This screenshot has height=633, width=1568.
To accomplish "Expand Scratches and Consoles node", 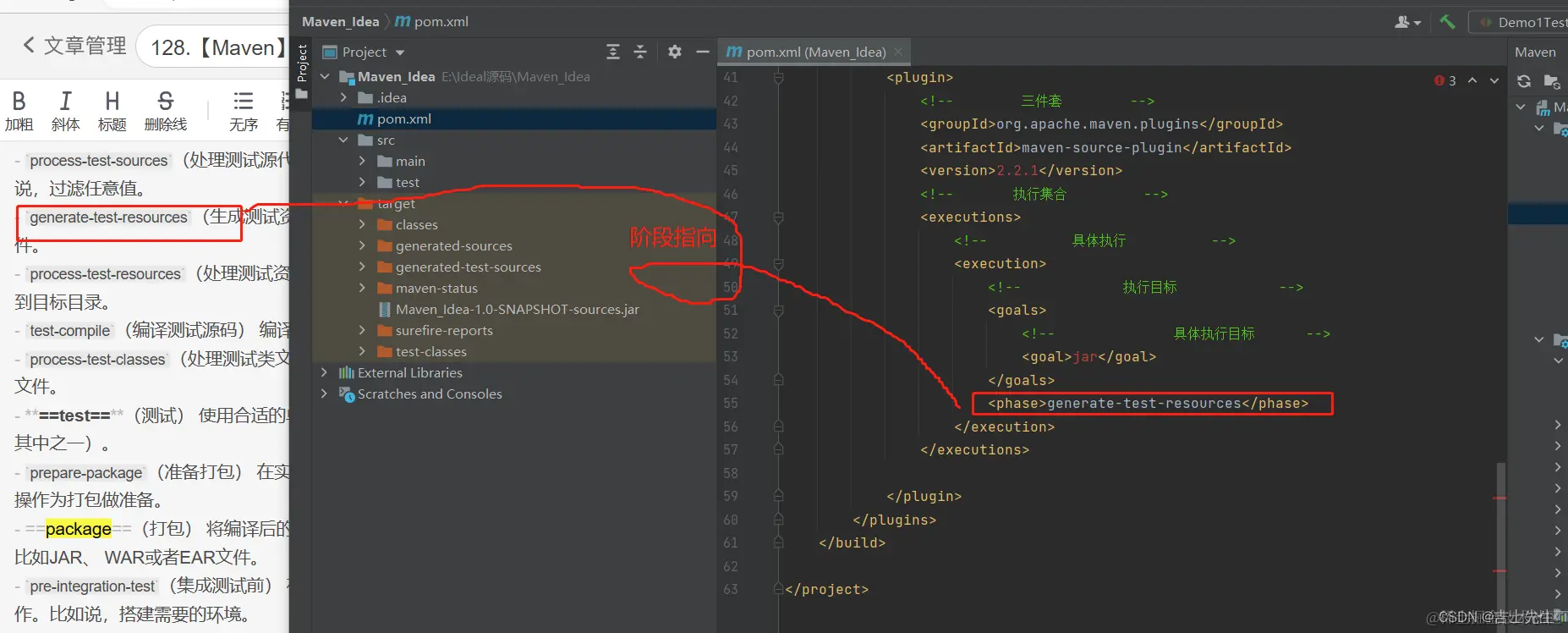I will coord(325,394).
